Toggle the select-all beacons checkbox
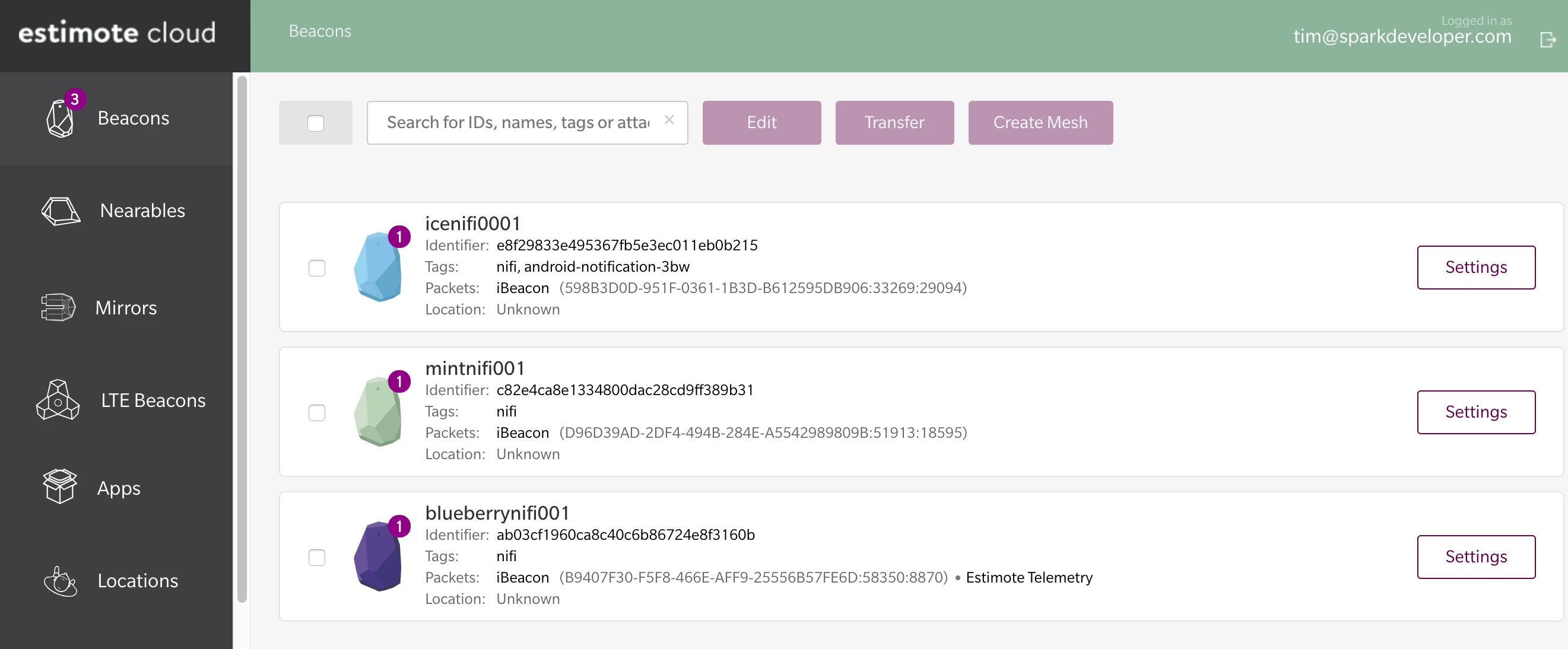Image resolution: width=1568 pixels, height=649 pixels. tap(315, 123)
